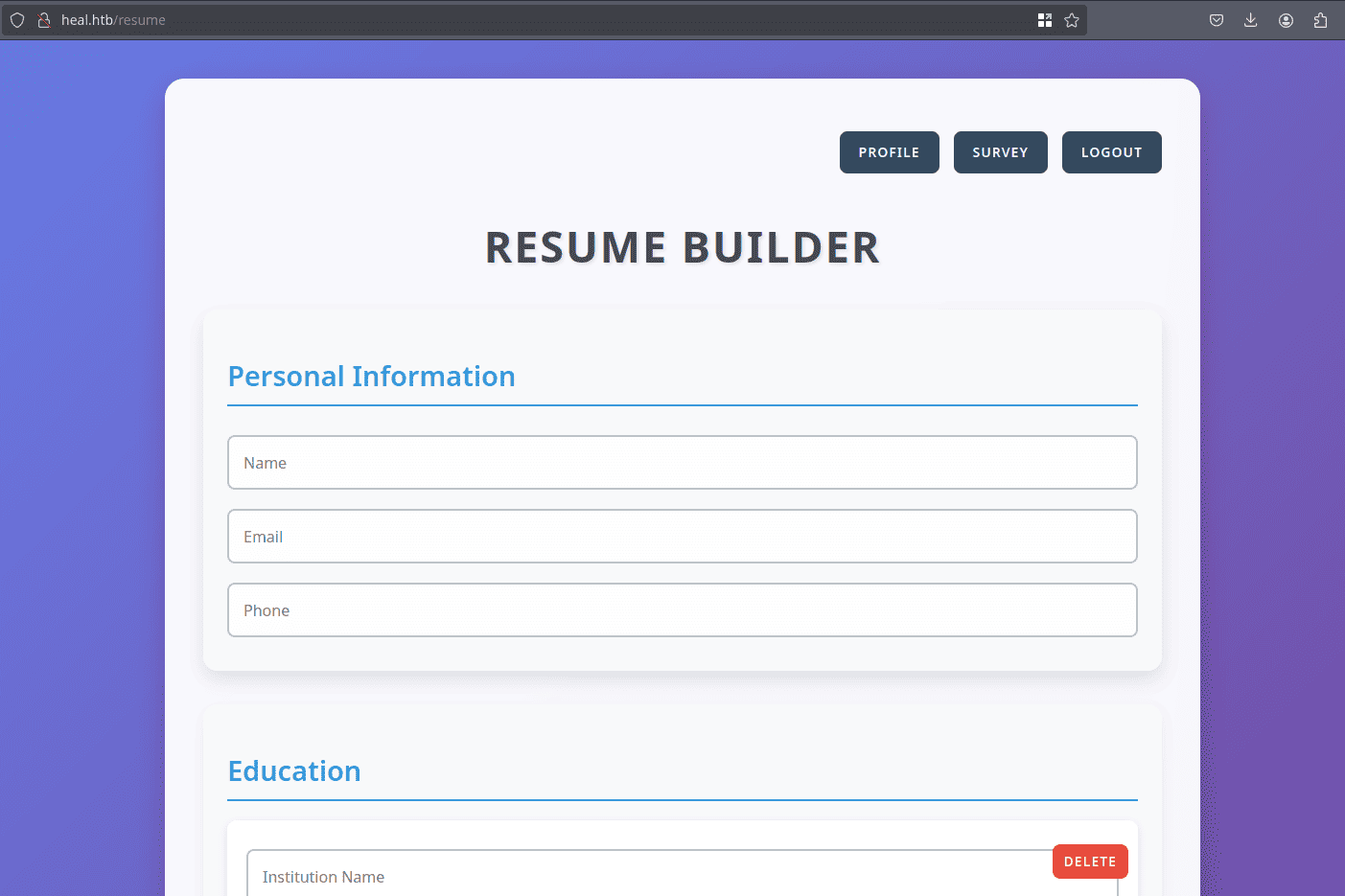The image size is (1345, 896).
Task: Click the tracking protection shield icon
Action: tap(17, 20)
